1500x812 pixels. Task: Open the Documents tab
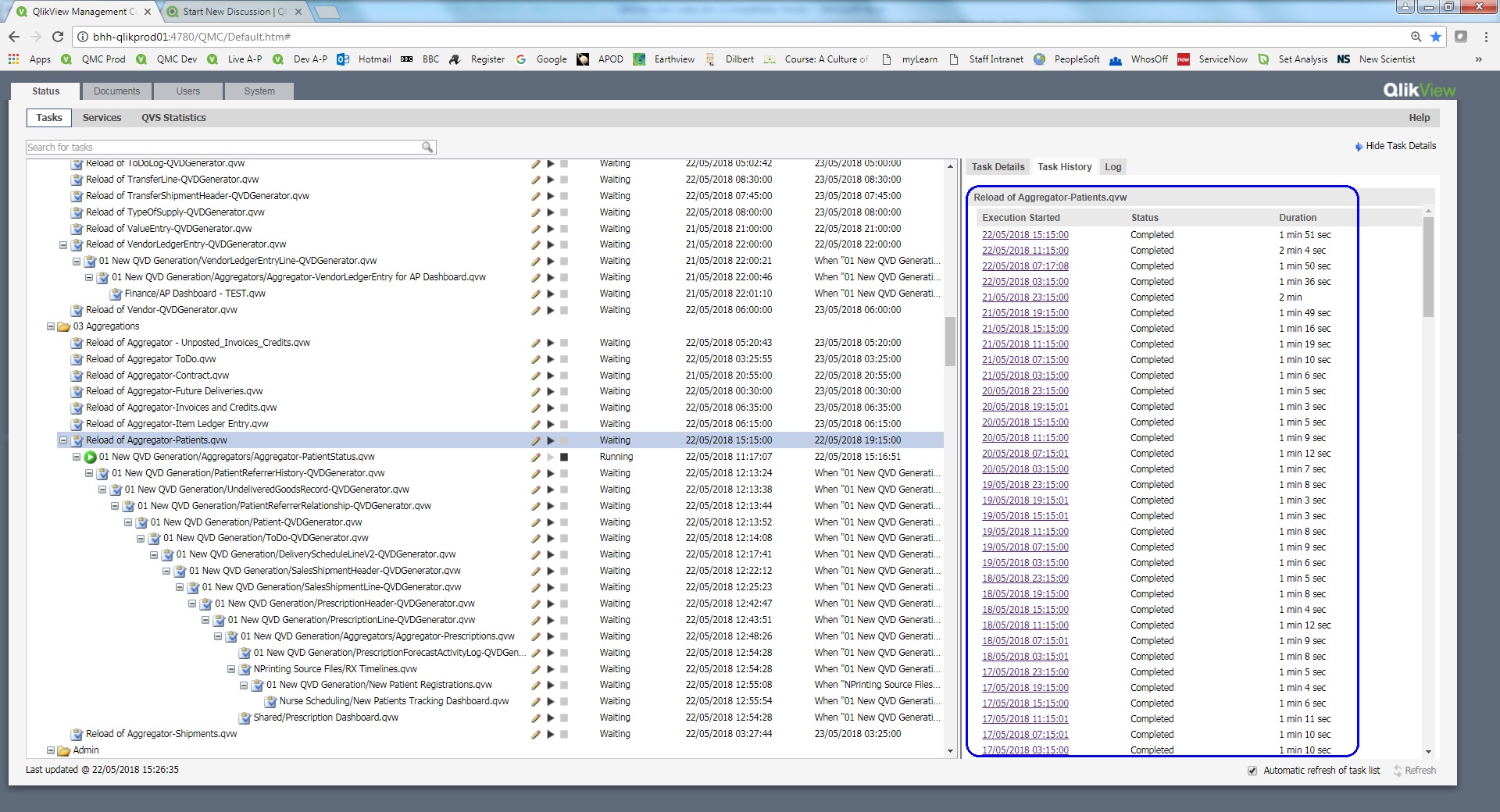(x=116, y=91)
